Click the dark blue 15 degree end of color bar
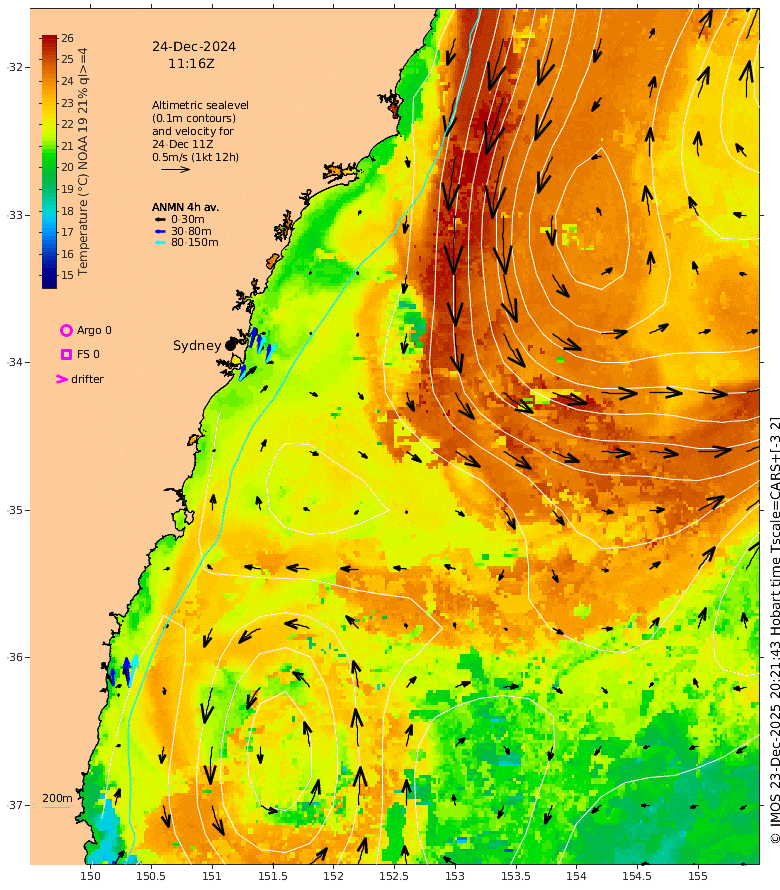Viewport: 780px width, 890px height. (x=49, y=283)
